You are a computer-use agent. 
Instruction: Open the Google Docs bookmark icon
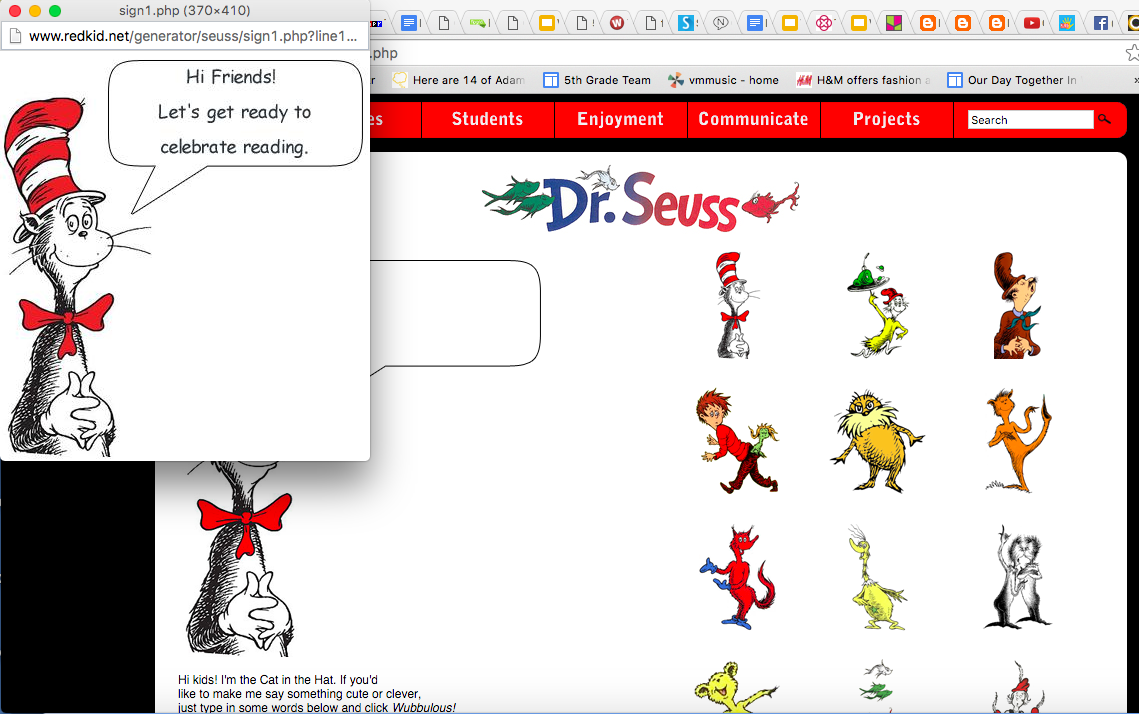click(409, 22)
